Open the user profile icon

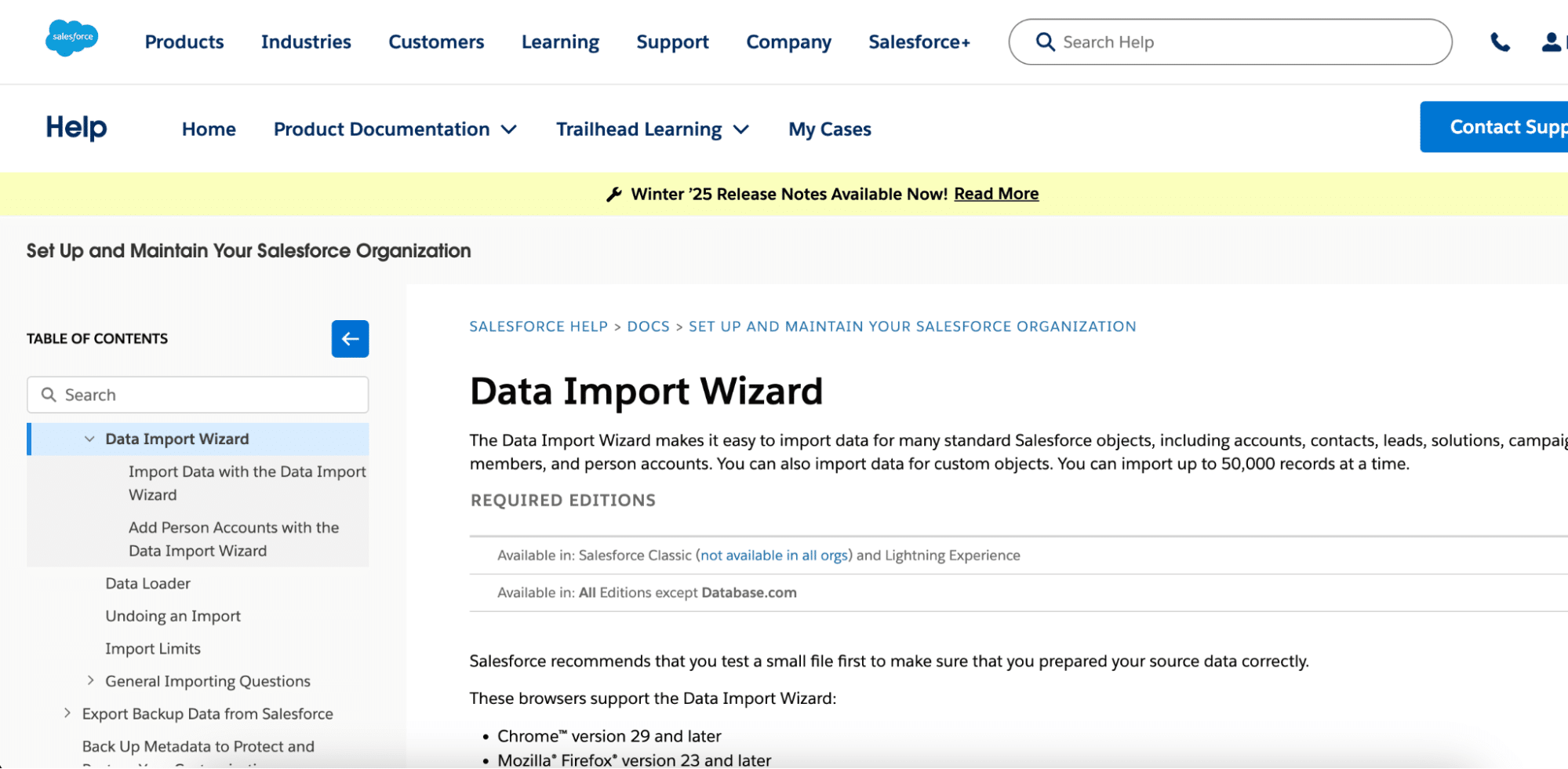(x=1552, y=42)
